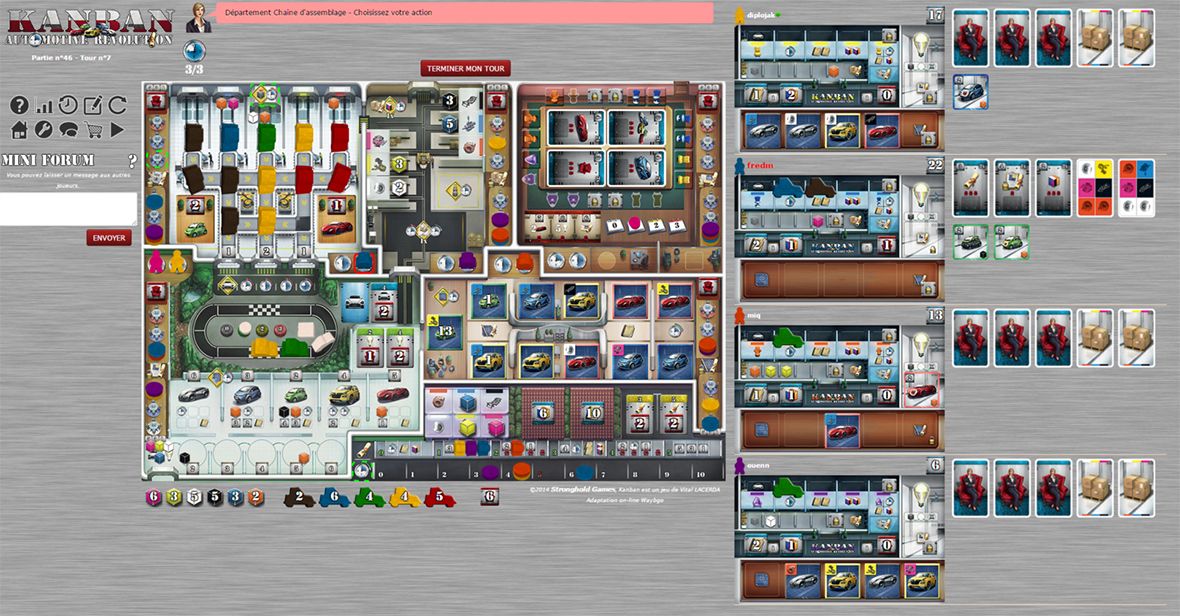Click the TERMINER MON TOUR button
The width and height of the screenshot is (1180, 616).
tap(466, 69)
